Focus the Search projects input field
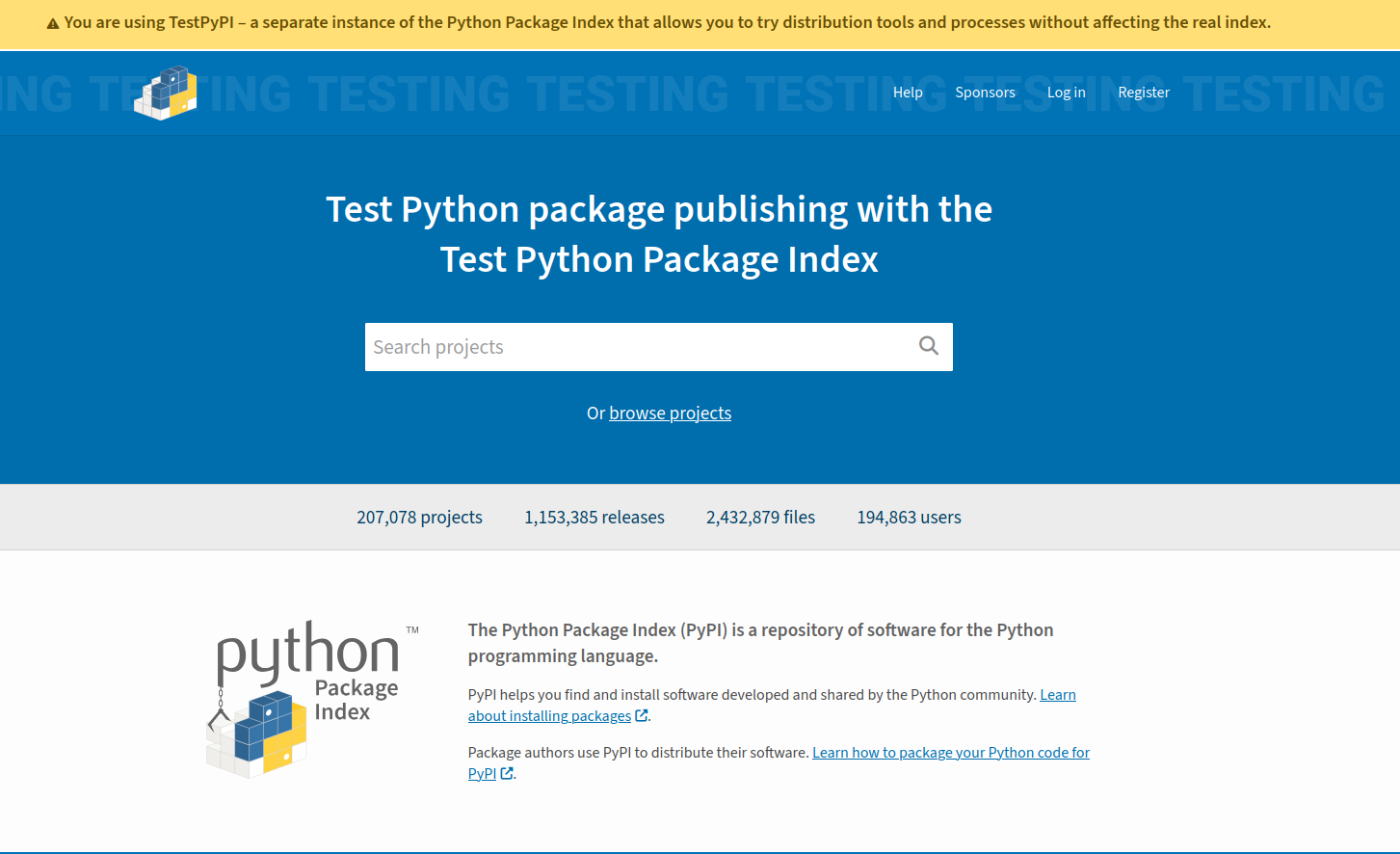Image resolution: width=1400 pixels, height=854 pixels. pos(636,347)
